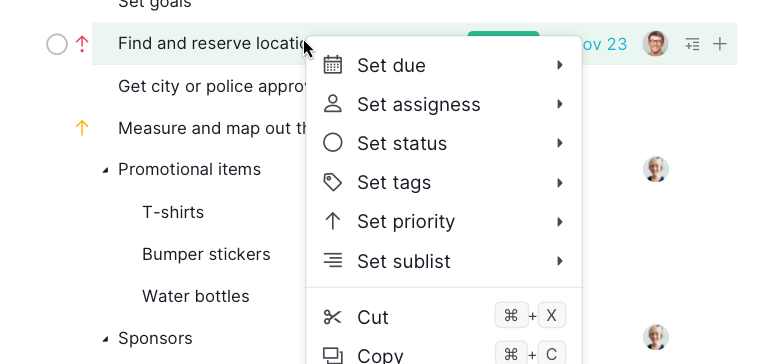Choose Set priority from context menu
The height and width of the screenshot is (364, 760).
pos(444,222)
